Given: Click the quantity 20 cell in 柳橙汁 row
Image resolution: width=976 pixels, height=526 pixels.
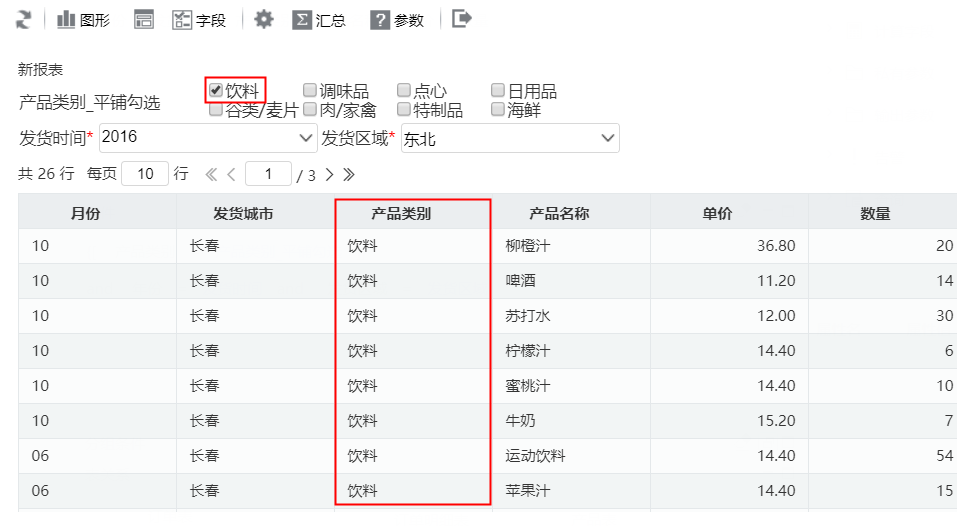Looking at the screenshot, I should (883, 246).
